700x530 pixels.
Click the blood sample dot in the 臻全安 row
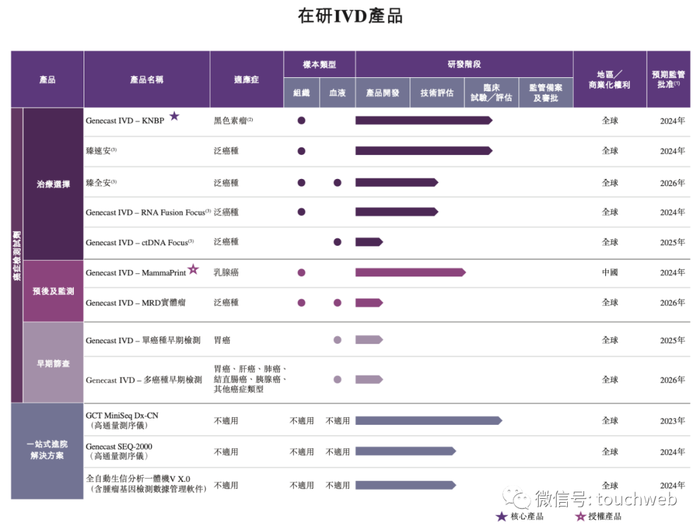pyautogui.click(x=338, y=183)
